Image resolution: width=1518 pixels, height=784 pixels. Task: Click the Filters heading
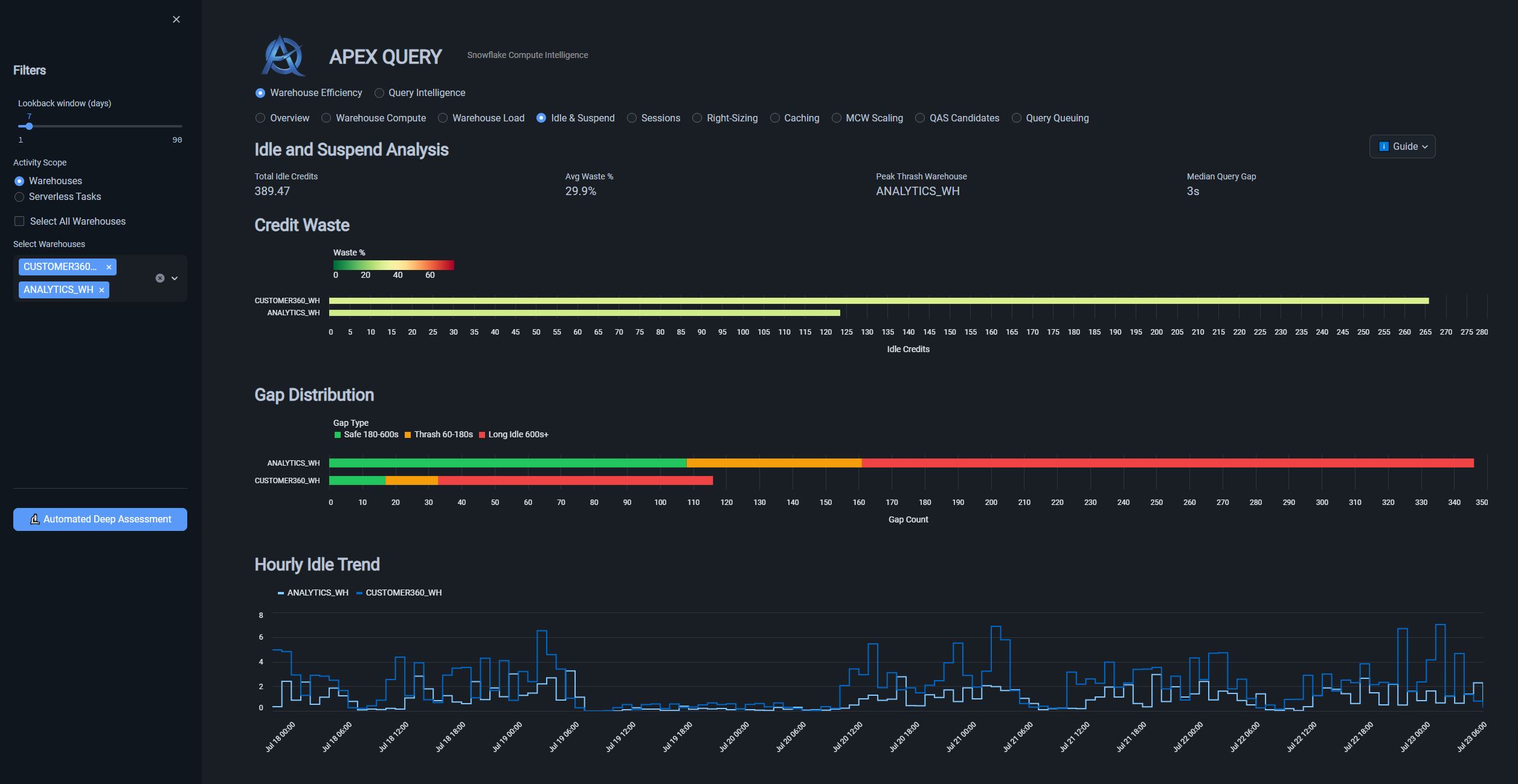(x=30, y=71)
